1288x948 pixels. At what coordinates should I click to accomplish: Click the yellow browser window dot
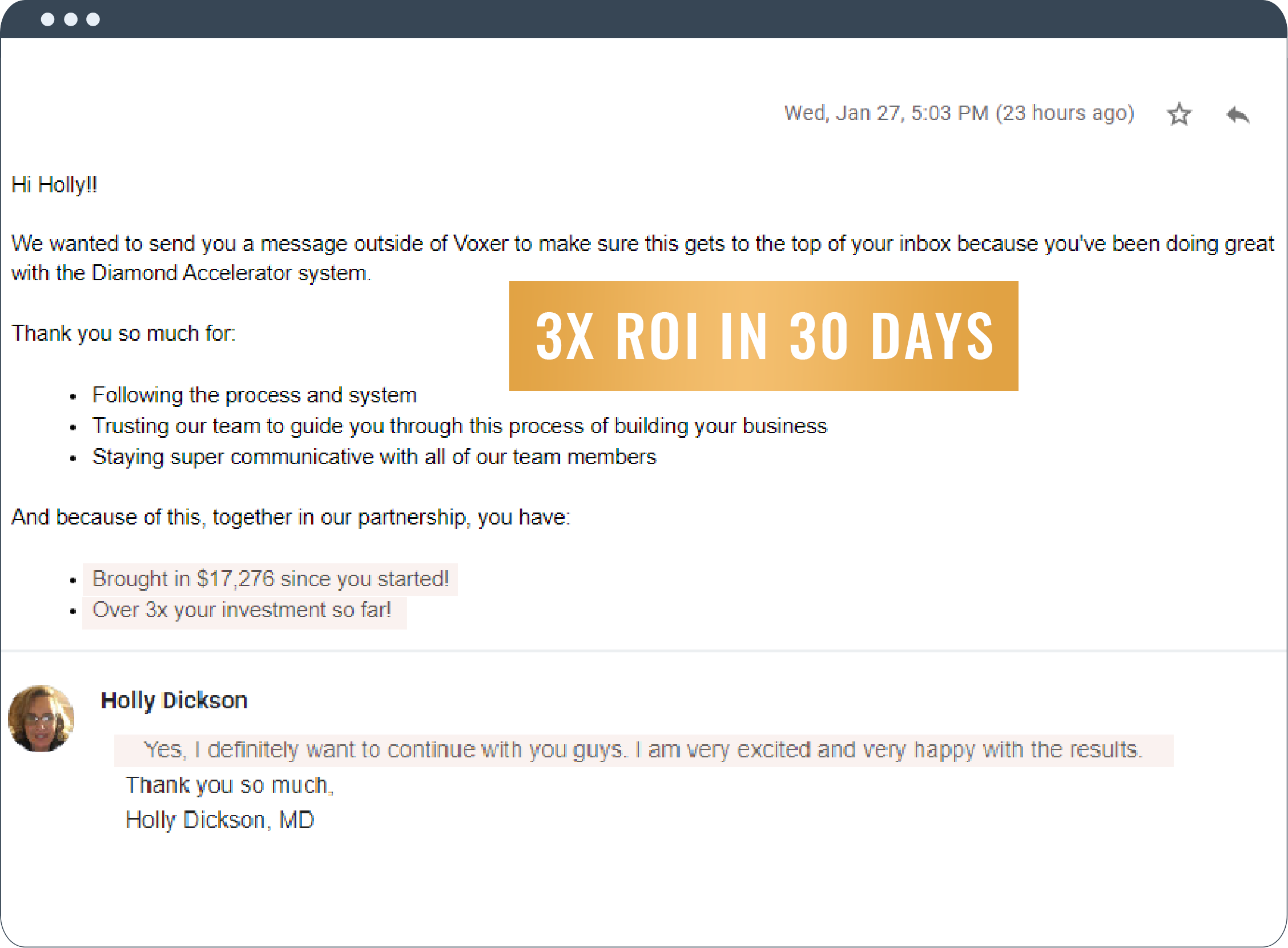[71, 19]
